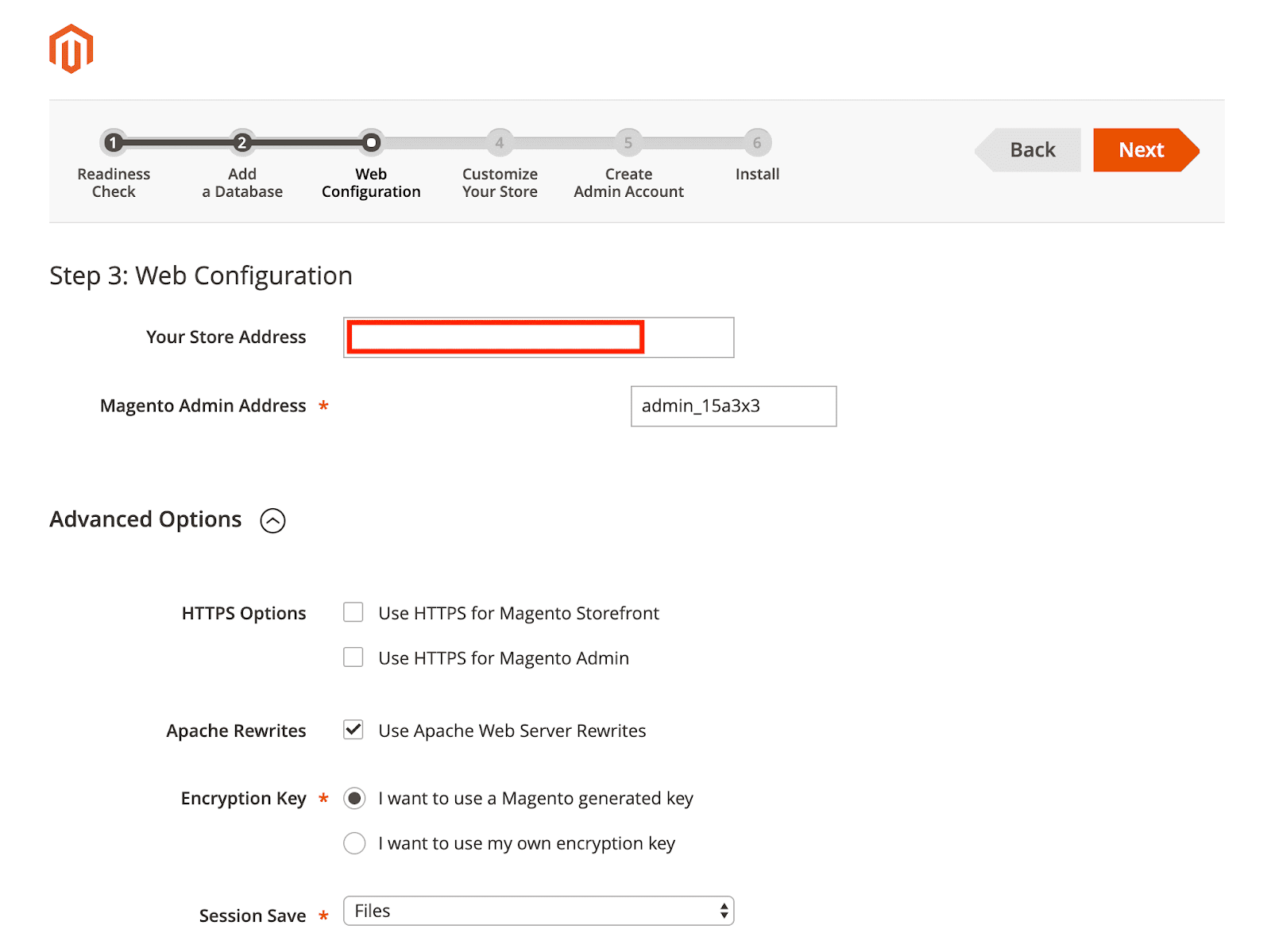Click the HTTPS Options label
Viewport: 1271px width, 952px height.
coord(244,613)
